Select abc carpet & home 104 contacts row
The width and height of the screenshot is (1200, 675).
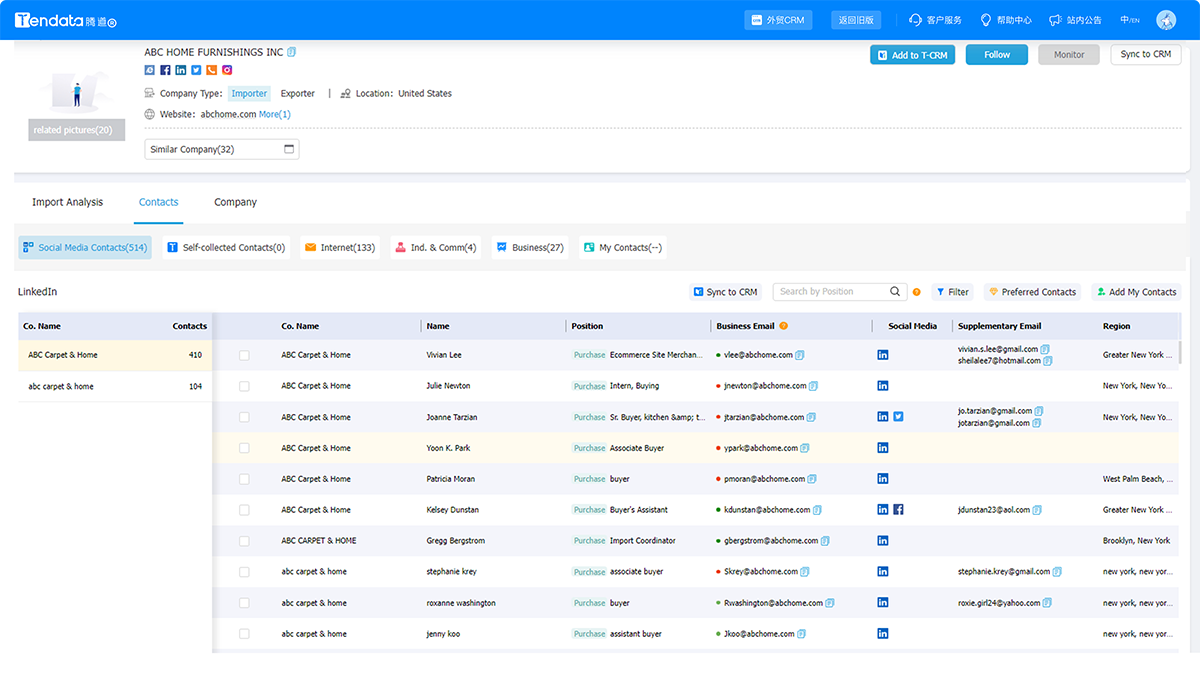[115, 386]
